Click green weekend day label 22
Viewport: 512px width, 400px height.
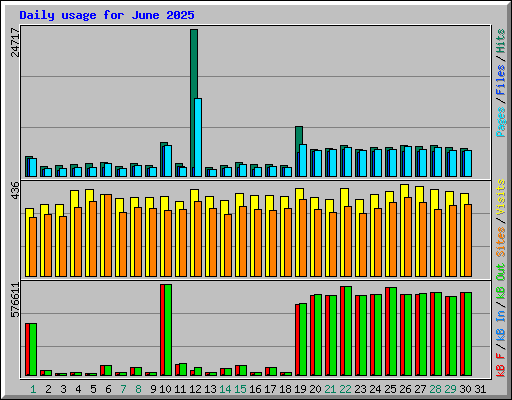coord(345,389)
